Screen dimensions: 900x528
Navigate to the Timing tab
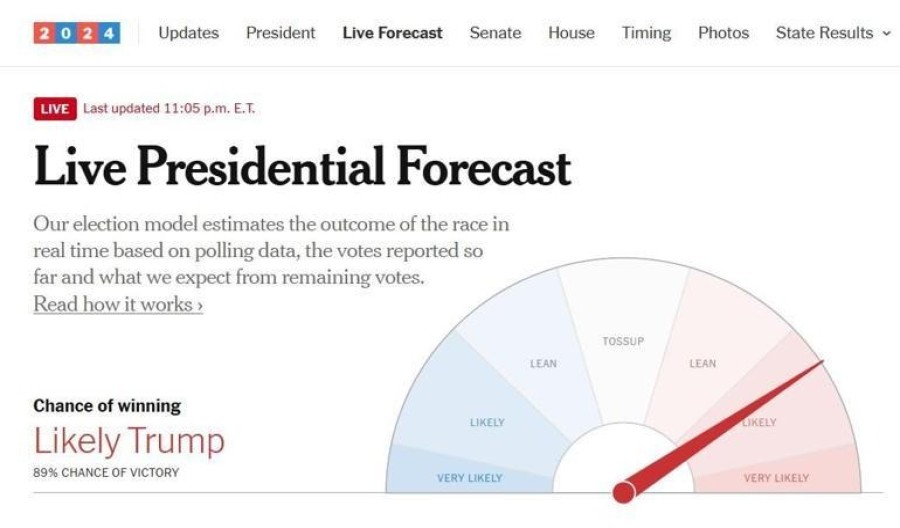tap(646, 33)
